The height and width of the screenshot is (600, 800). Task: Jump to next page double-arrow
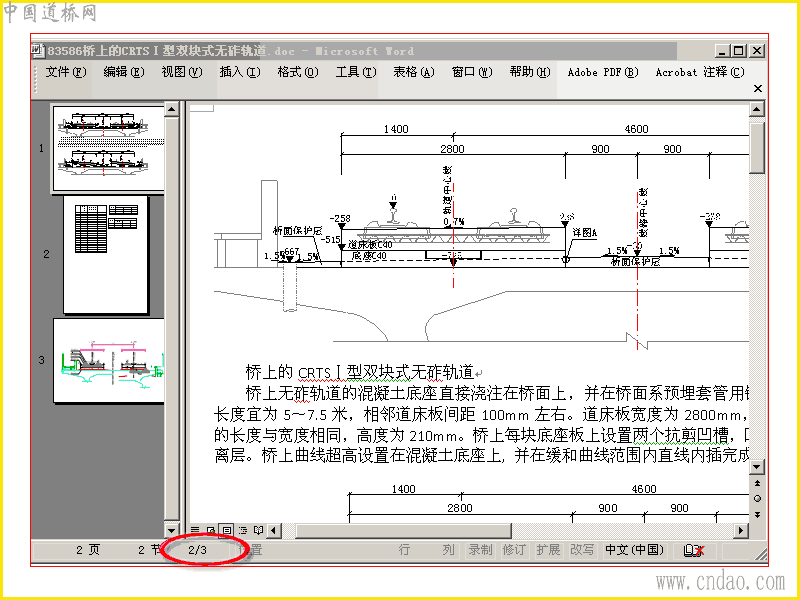click(x=757, y=514)
